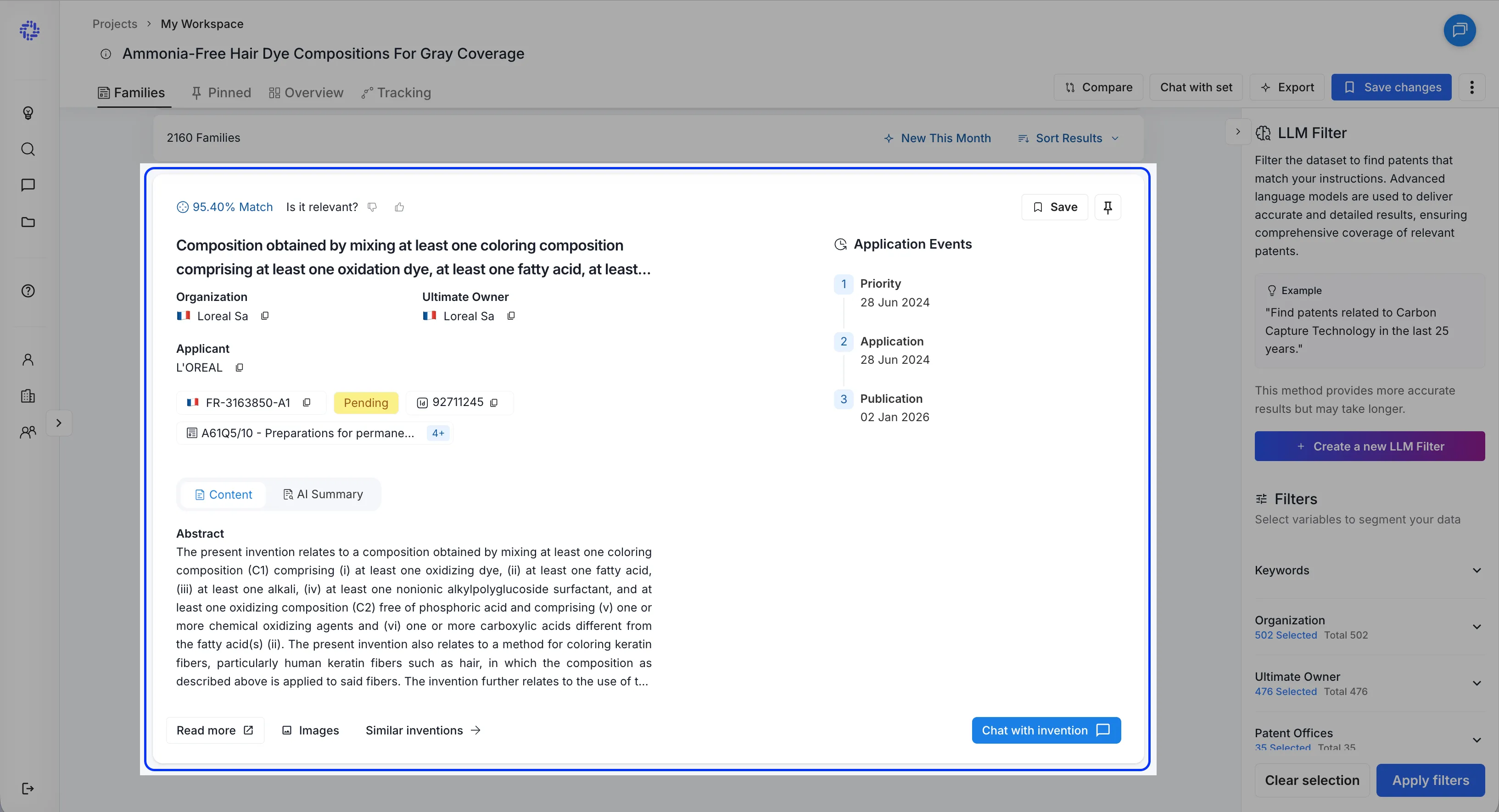Collapse the LLM Filter panel with chevron
The width and height of the screenshot is (1499, 812).
[1238, 132]
